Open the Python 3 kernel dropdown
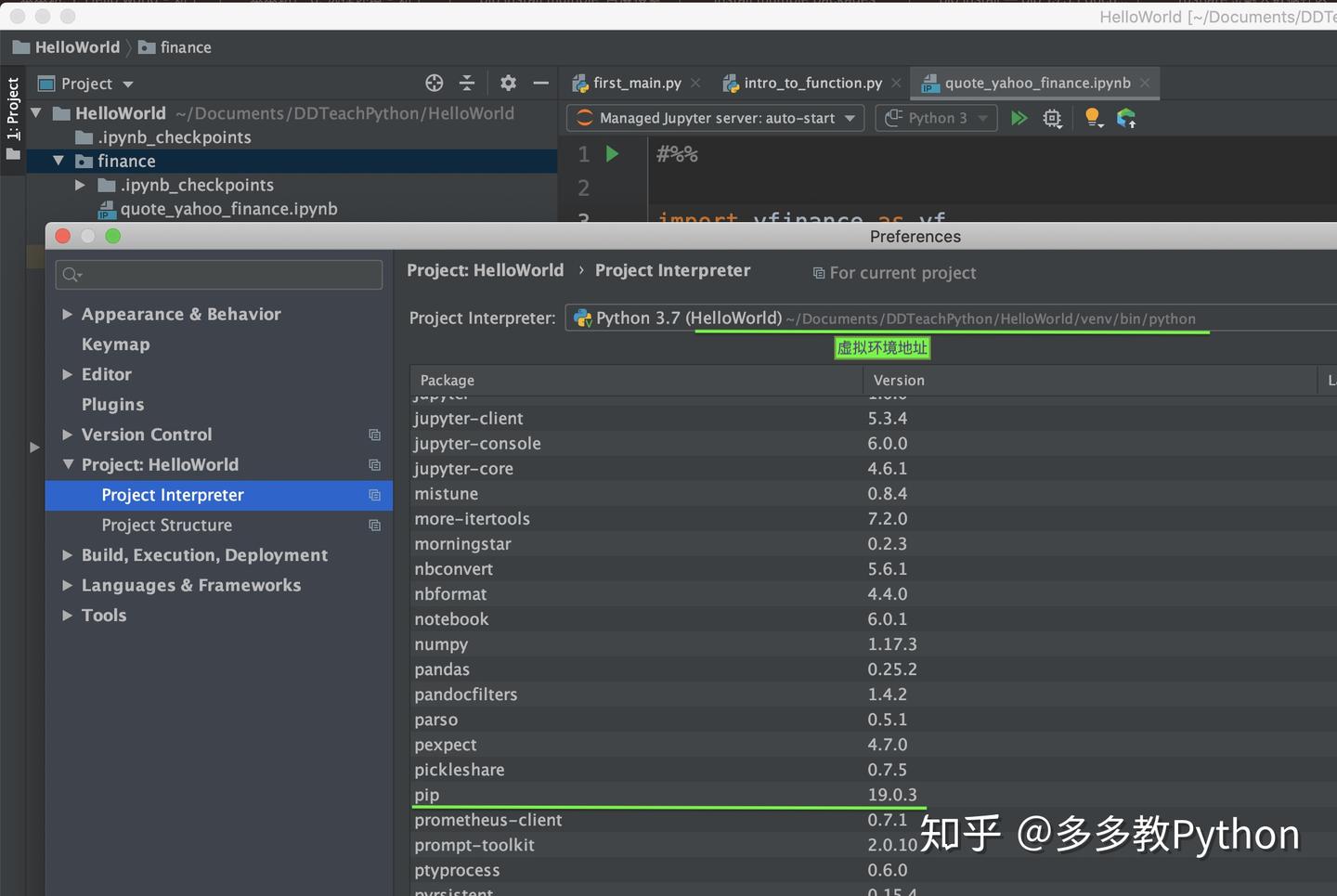The width and height of the screenshot is (1337, 896). coord(981,118)
